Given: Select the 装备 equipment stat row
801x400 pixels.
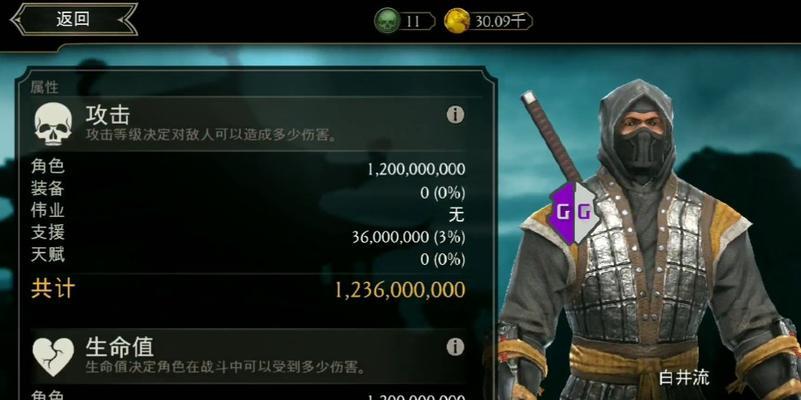Looking at the screenshot, I should coord(248,191).
